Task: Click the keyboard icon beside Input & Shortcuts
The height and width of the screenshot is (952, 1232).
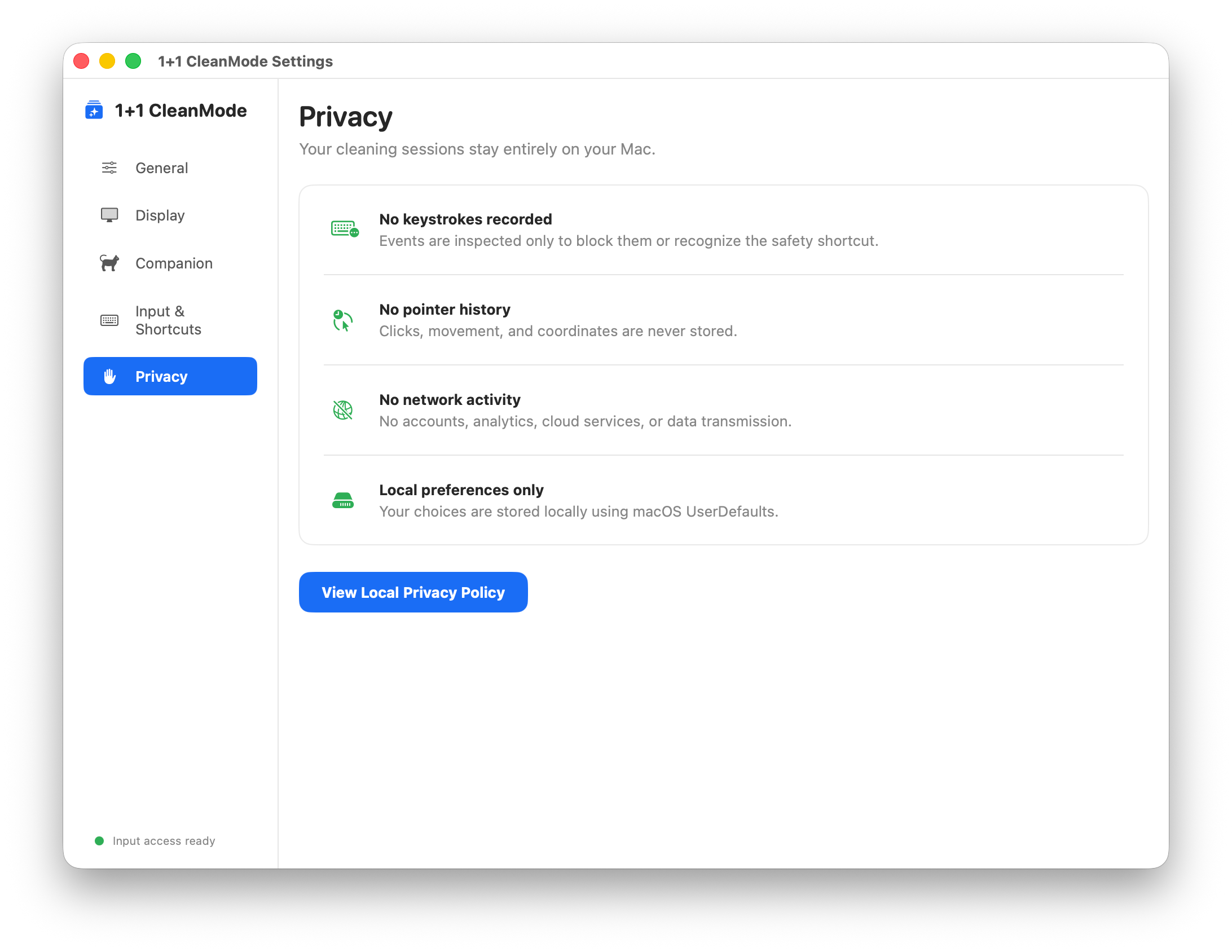Action: 109,320
